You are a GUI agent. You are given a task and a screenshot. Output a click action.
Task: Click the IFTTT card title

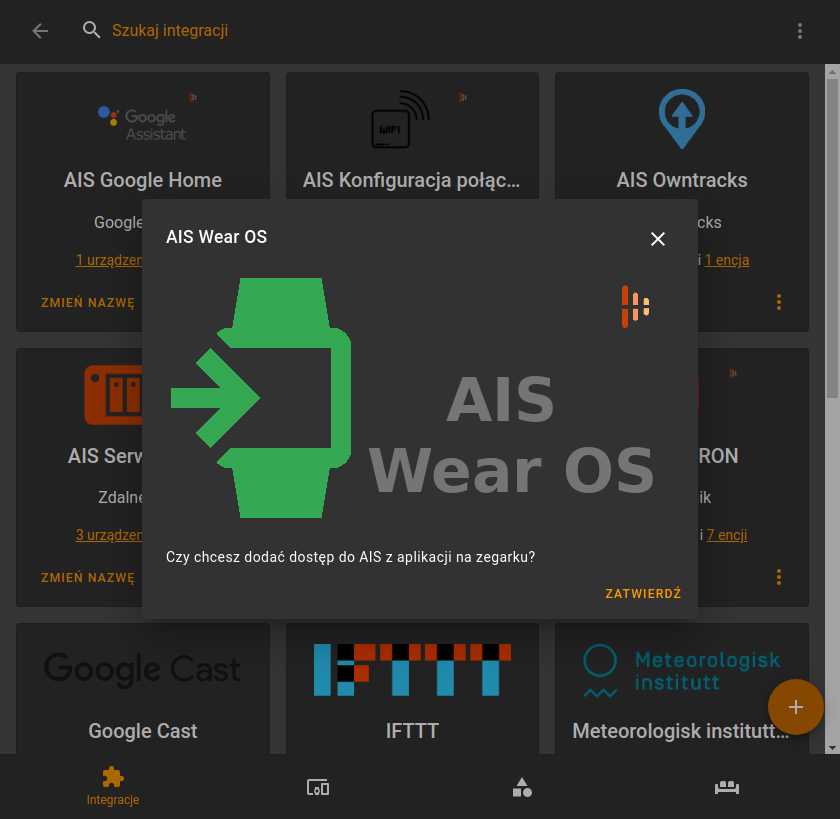point(412,731)
